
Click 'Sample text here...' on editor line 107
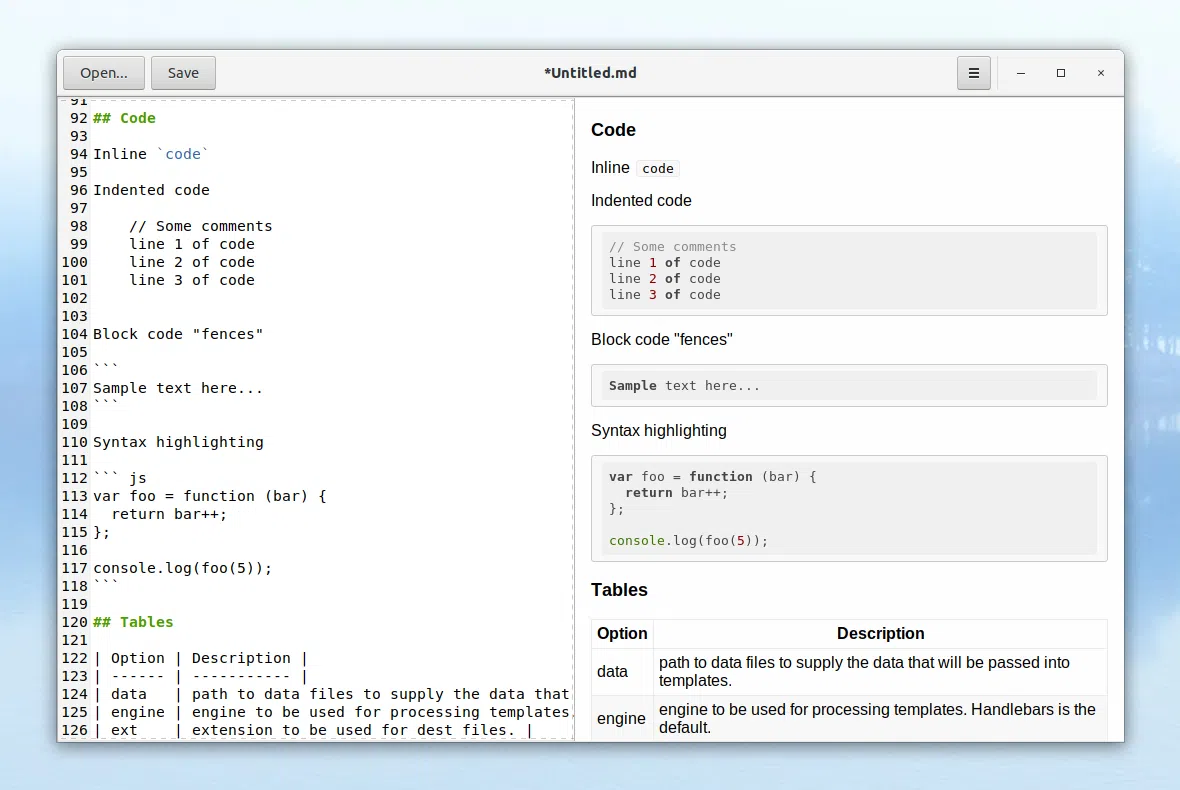pyautogui.click(x=178, y=388)
